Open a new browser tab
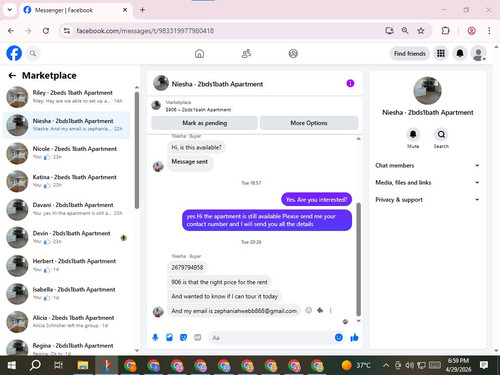Screen dimensions: 500x375 click(142, 10)
